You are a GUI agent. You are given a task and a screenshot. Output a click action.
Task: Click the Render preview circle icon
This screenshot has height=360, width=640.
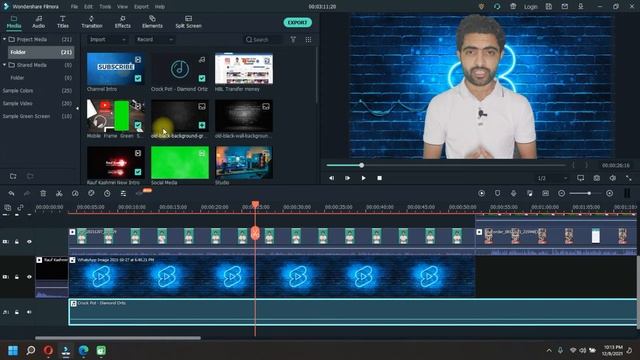coord(482,193)
